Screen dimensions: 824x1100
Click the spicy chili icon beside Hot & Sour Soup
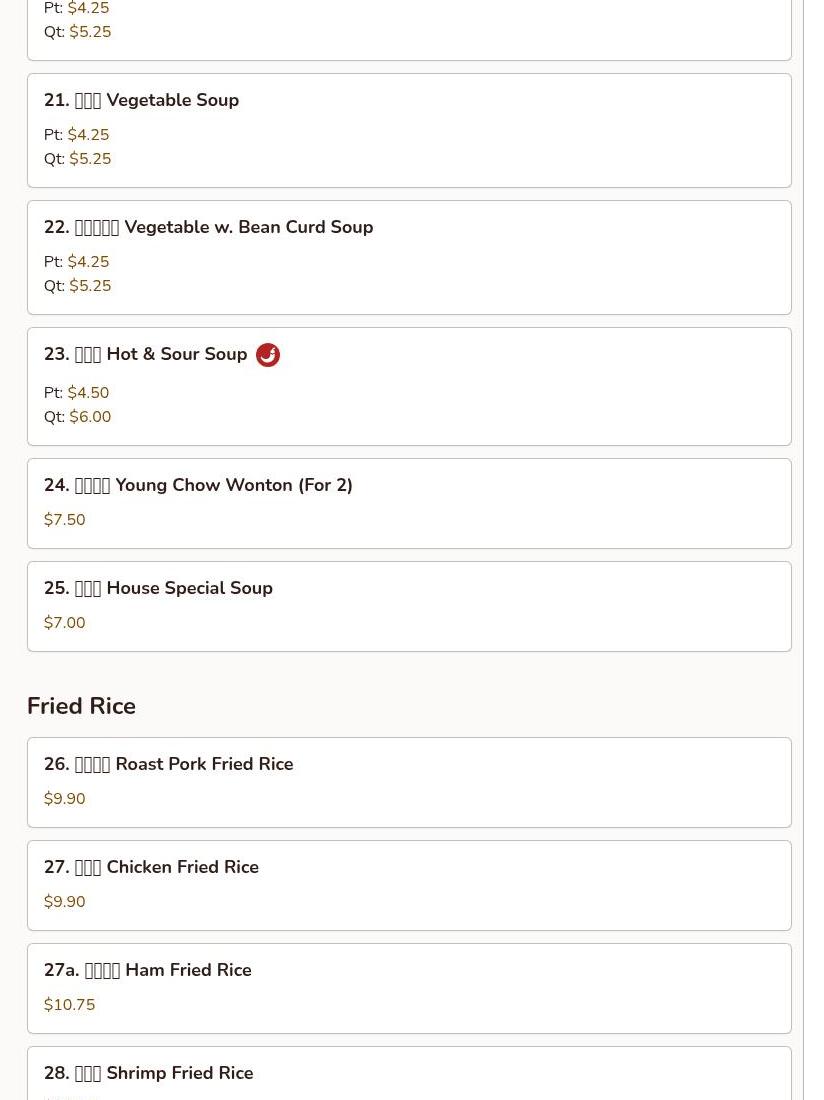pos(267,355)
